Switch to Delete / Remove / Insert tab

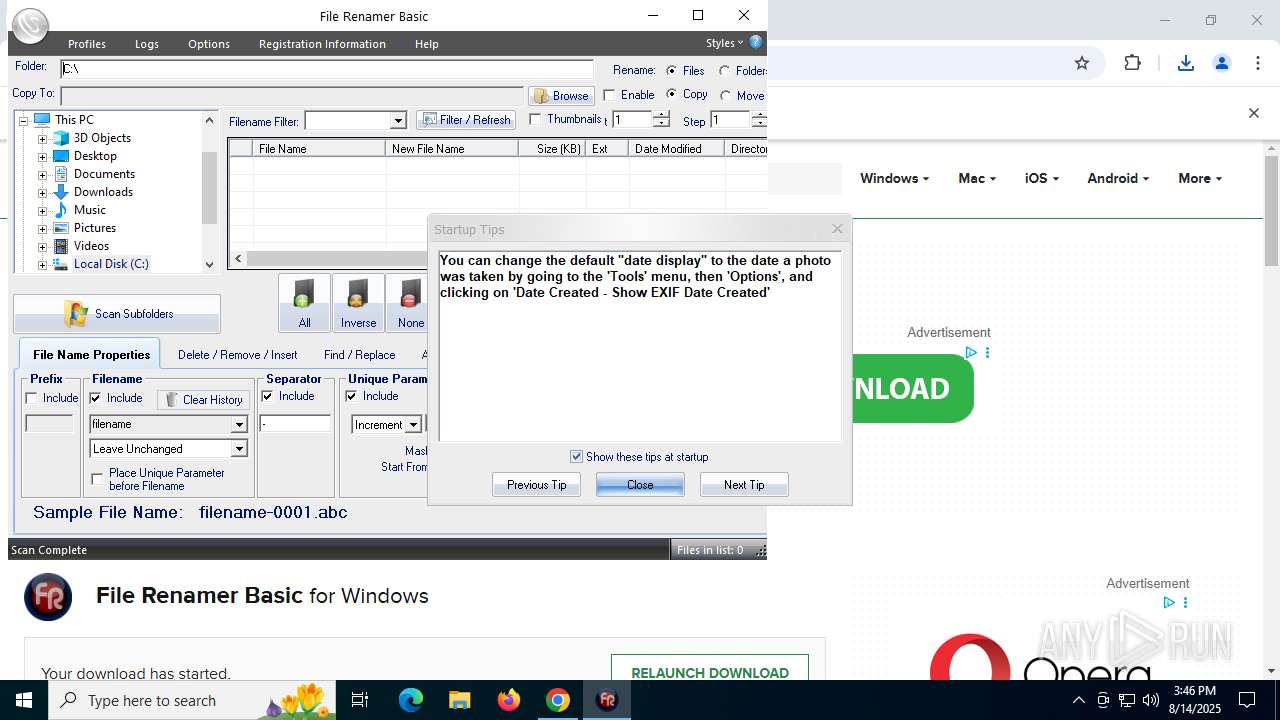click(237, 355)
